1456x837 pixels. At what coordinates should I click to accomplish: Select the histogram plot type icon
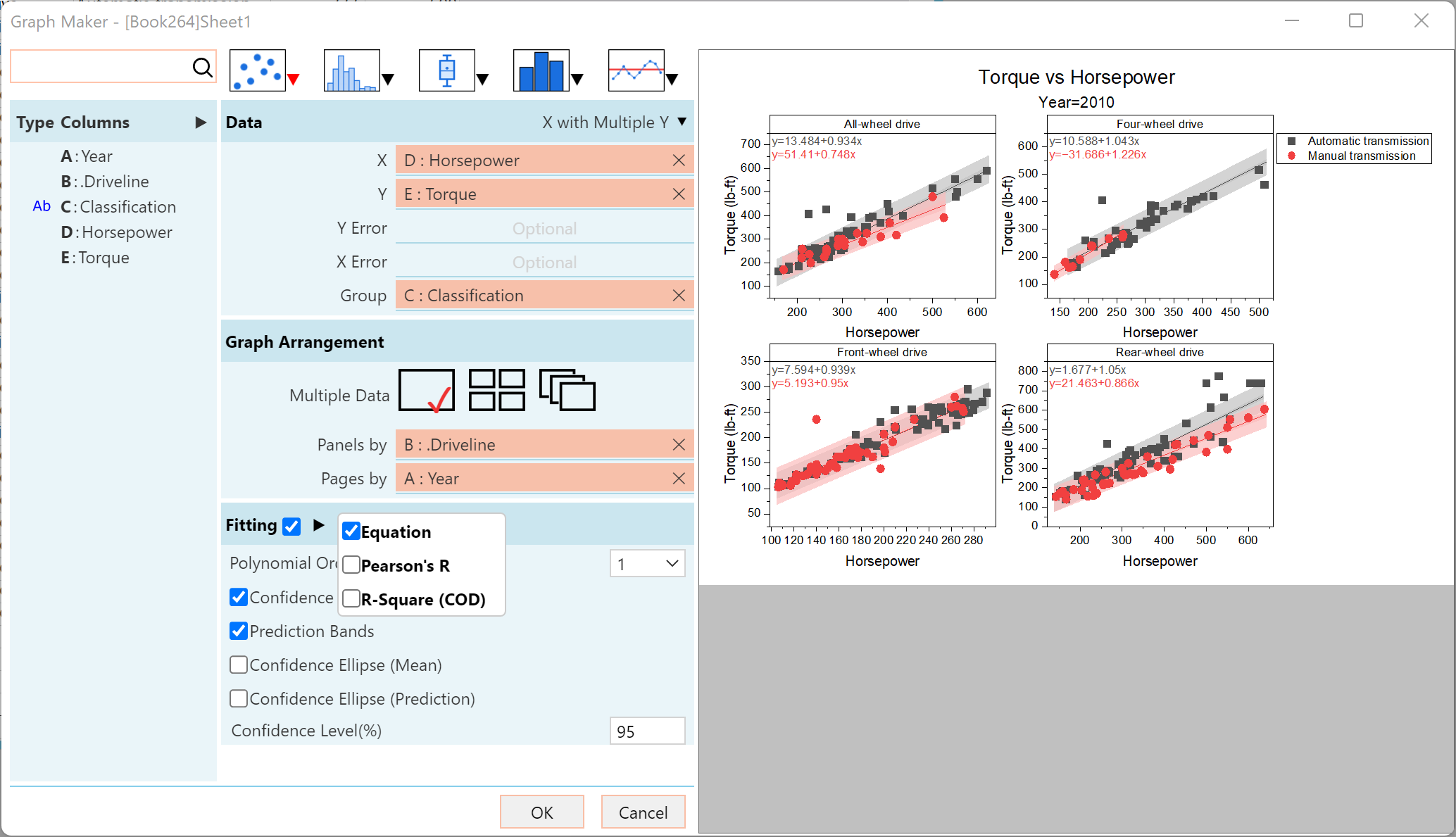[x=351, y=70]
